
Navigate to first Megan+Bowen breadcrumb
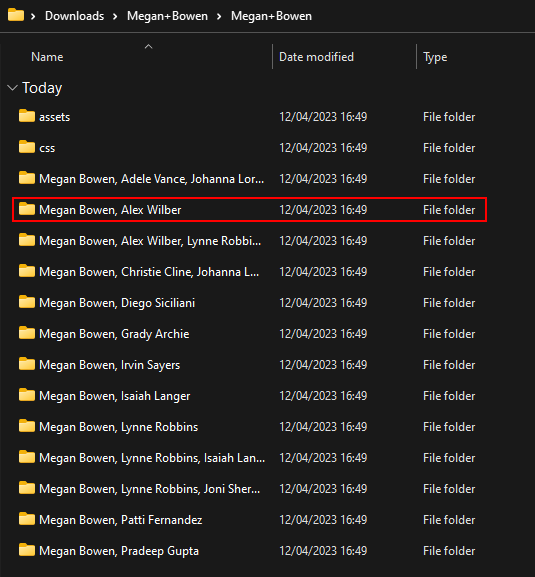click(x=167, y=16)
